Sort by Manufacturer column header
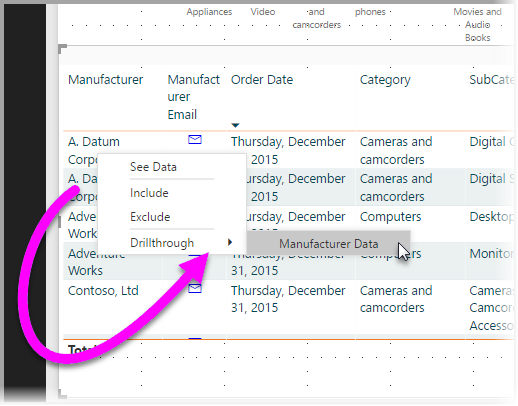518x406 pixels. point(105,80)
